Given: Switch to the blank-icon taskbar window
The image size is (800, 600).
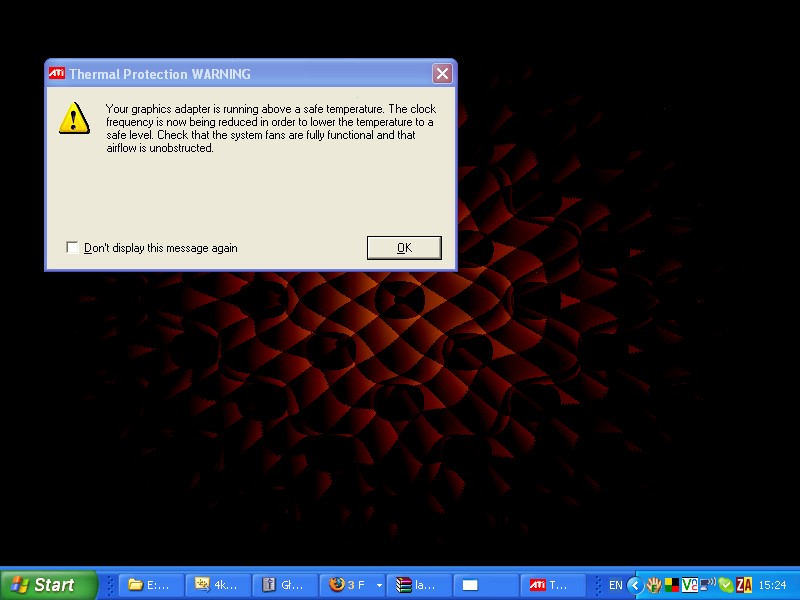Looking at the screenshot, I should click(487, 585).
